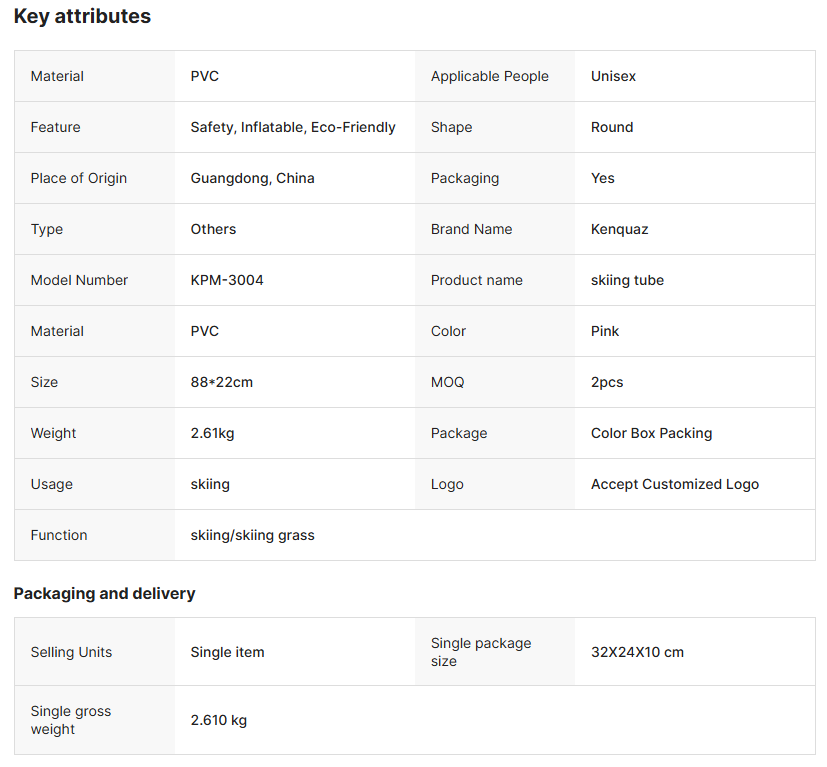Click the Packaging and delivery heading
827x767 pixels.
[104, 593]
